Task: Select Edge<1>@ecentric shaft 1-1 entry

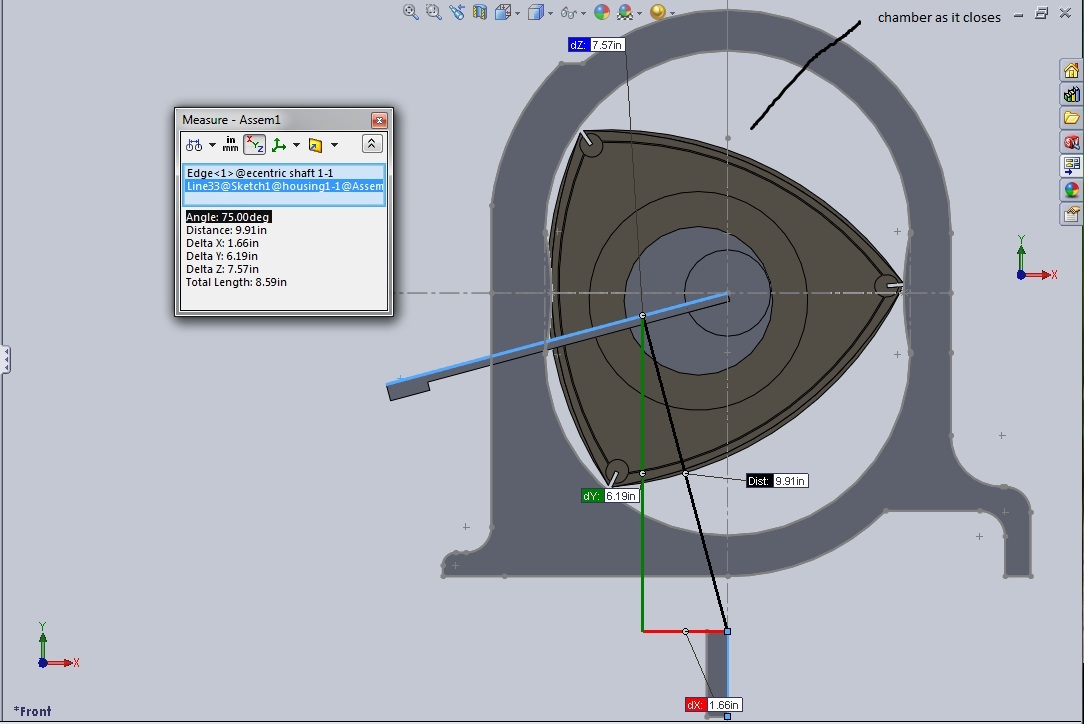Action: coord(260,173)
